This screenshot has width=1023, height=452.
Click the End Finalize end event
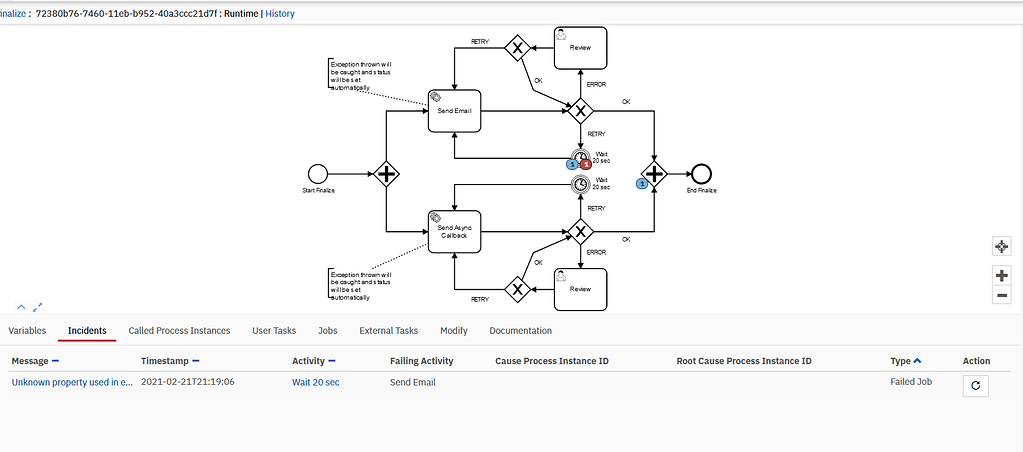[701, 173]
